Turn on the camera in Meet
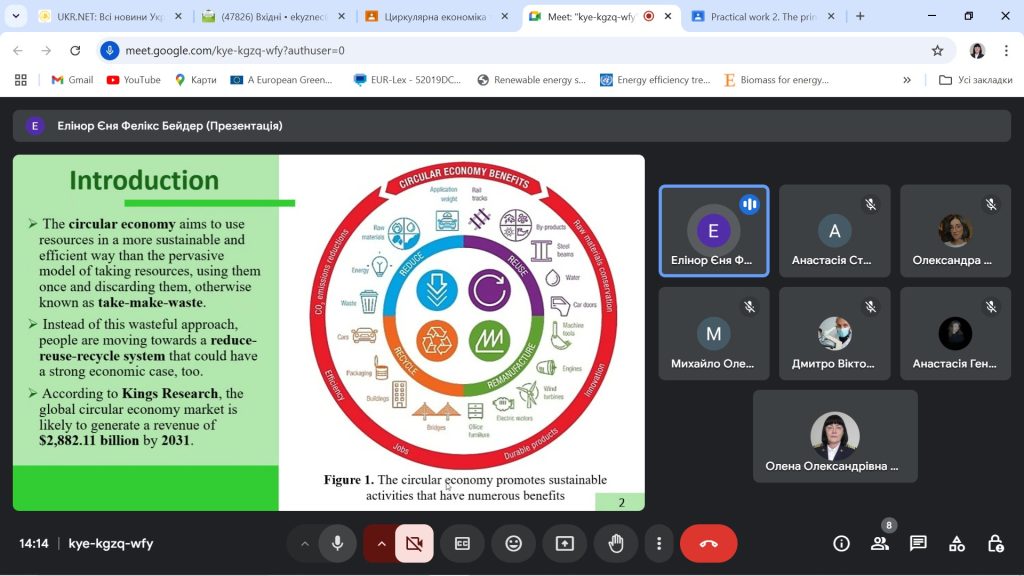 pos(414,543)
